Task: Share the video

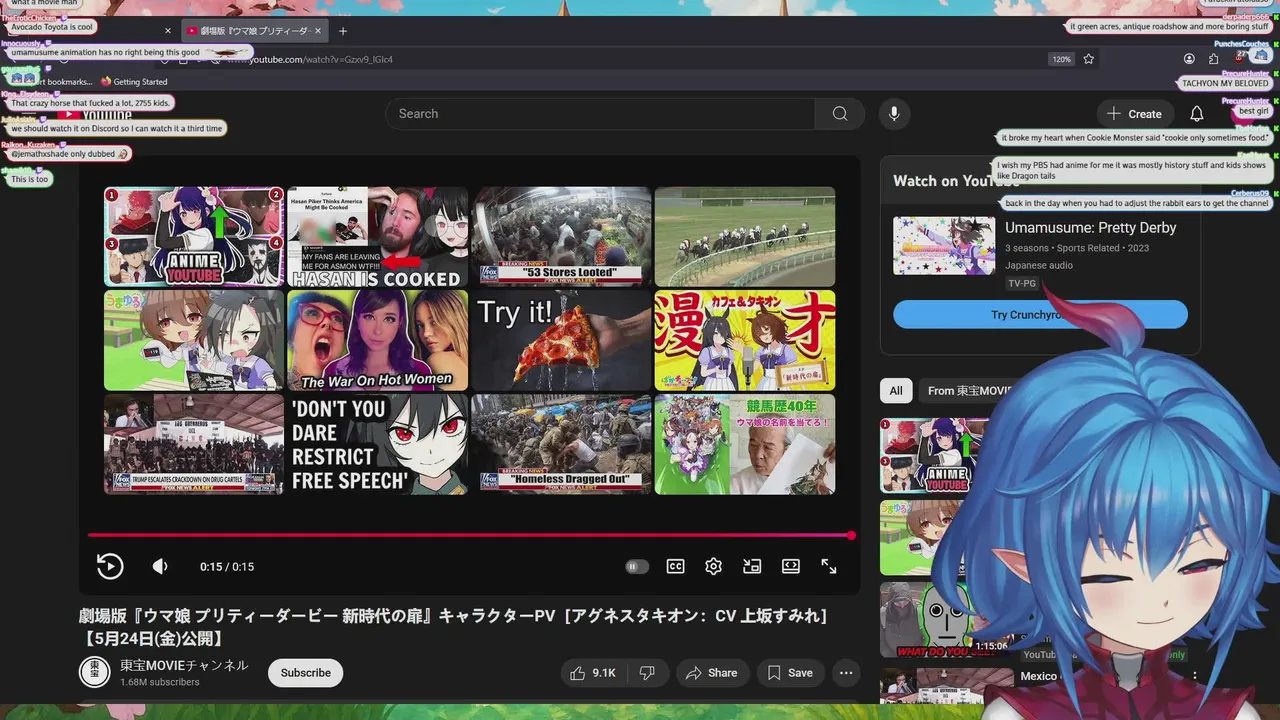Action: pos(712,673)
